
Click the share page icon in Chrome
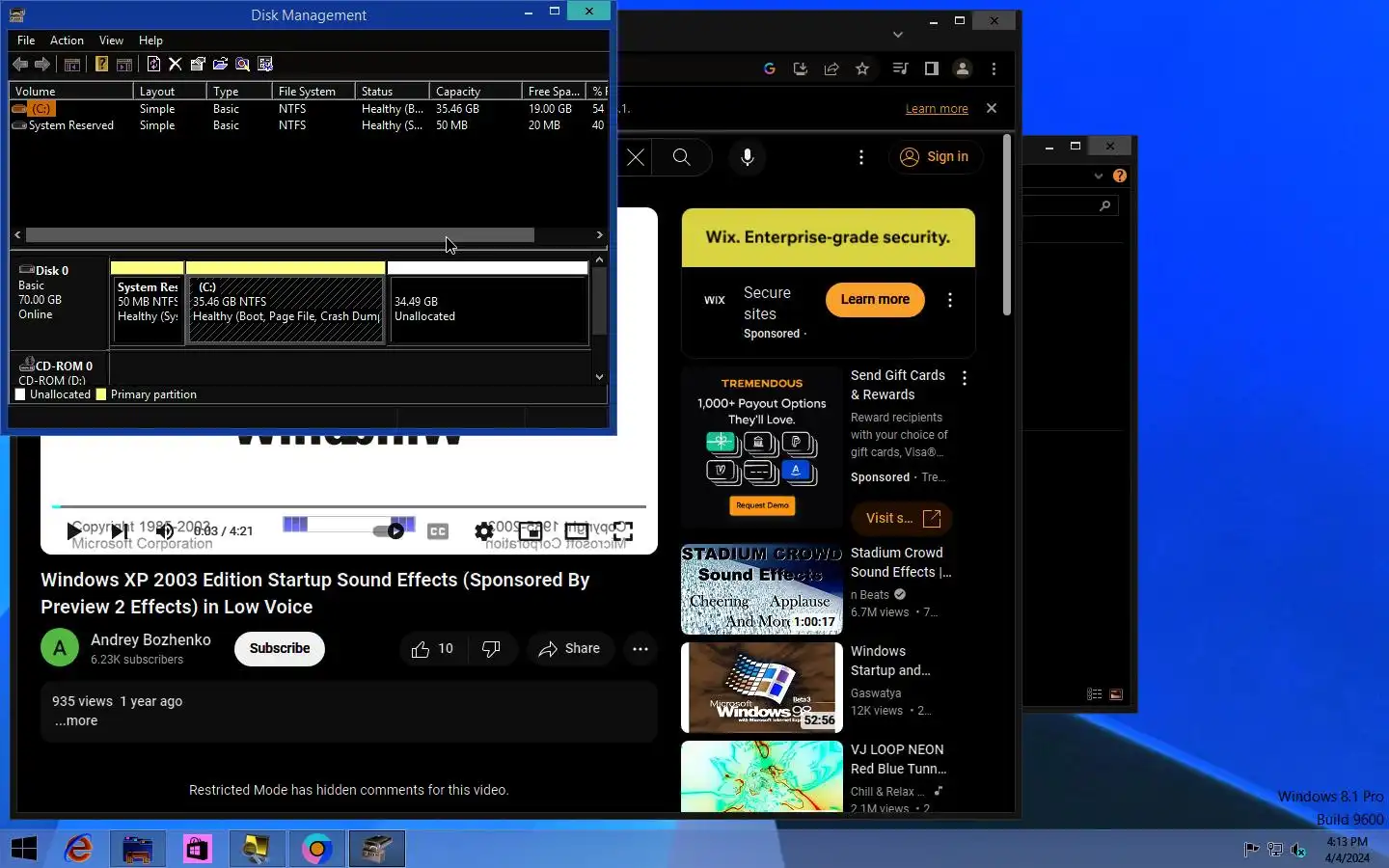pyautogui.click(x=831, y=68)
